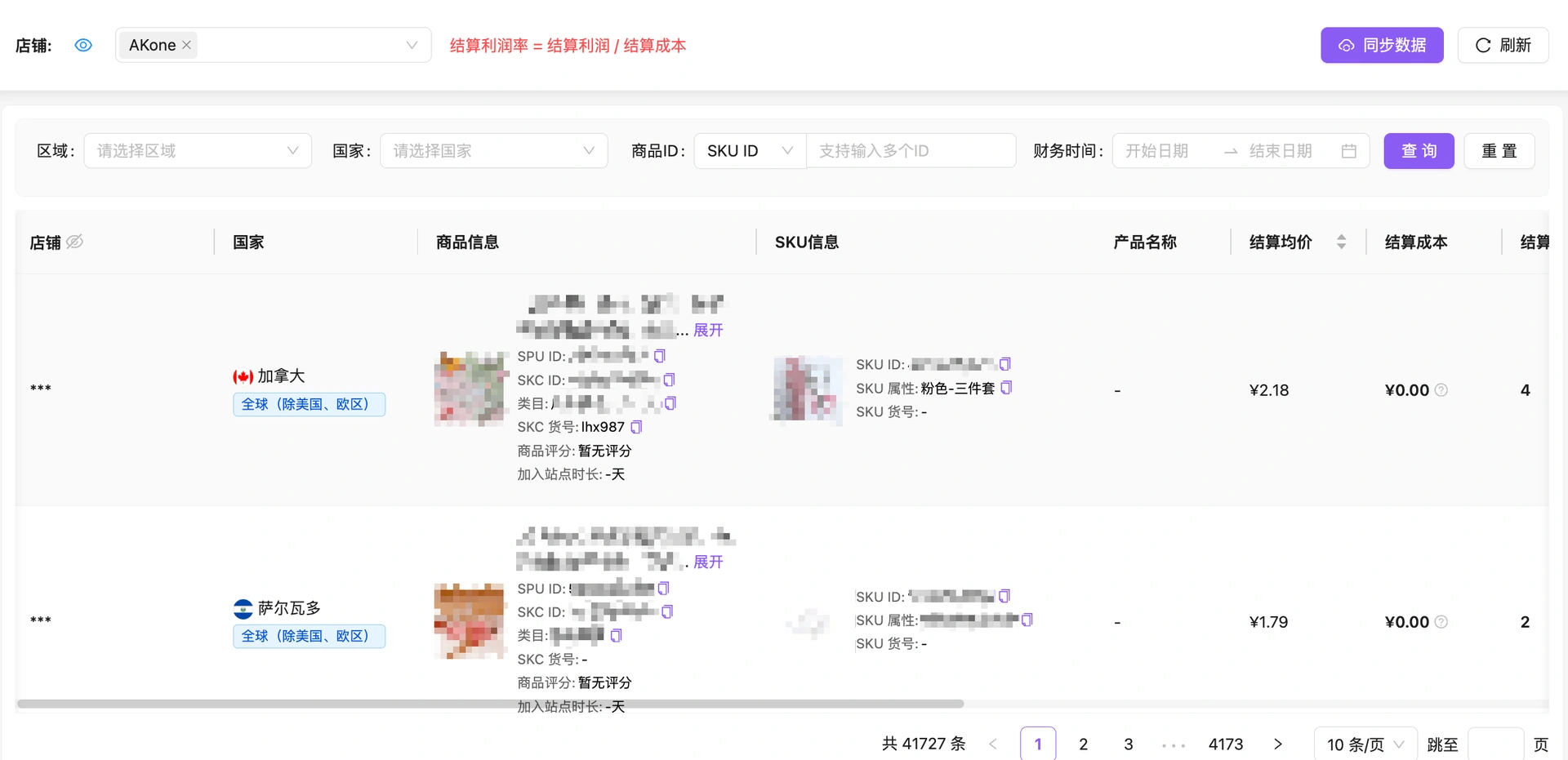Go to next page arrow

coord(1278,744)
